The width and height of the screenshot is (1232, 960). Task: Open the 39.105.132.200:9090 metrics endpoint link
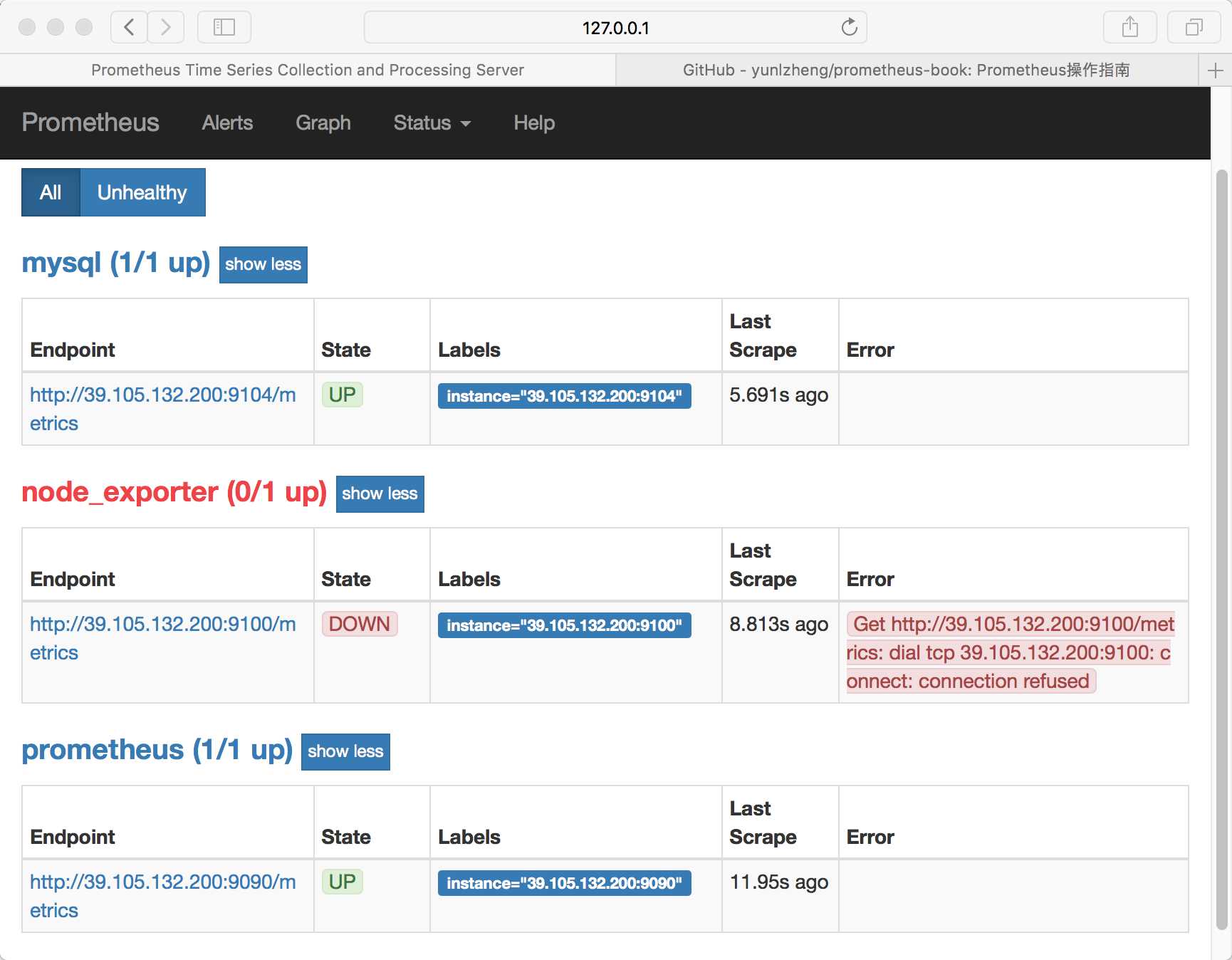click(162, 896)
